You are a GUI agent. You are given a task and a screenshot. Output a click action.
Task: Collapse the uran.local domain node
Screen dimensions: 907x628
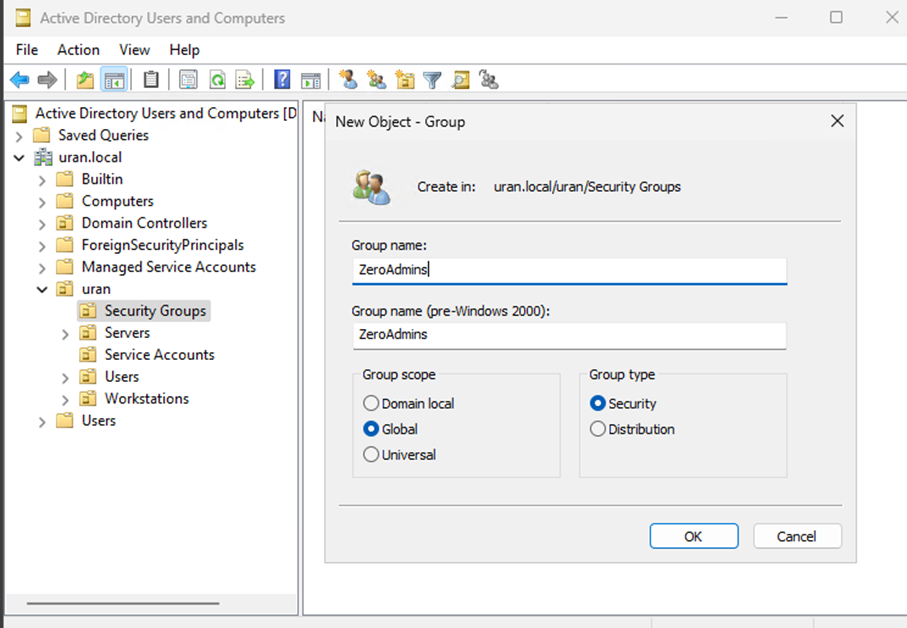tap(19, 157)
